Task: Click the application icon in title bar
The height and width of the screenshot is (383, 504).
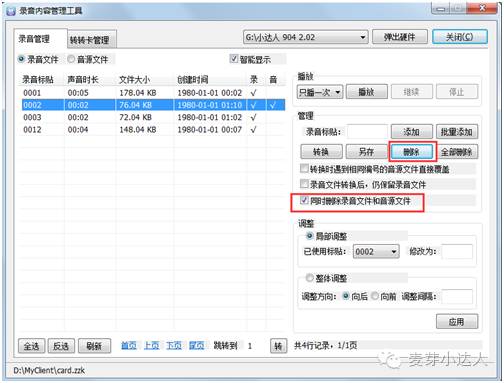Action: pyautogui.click(x=11, y=11)
